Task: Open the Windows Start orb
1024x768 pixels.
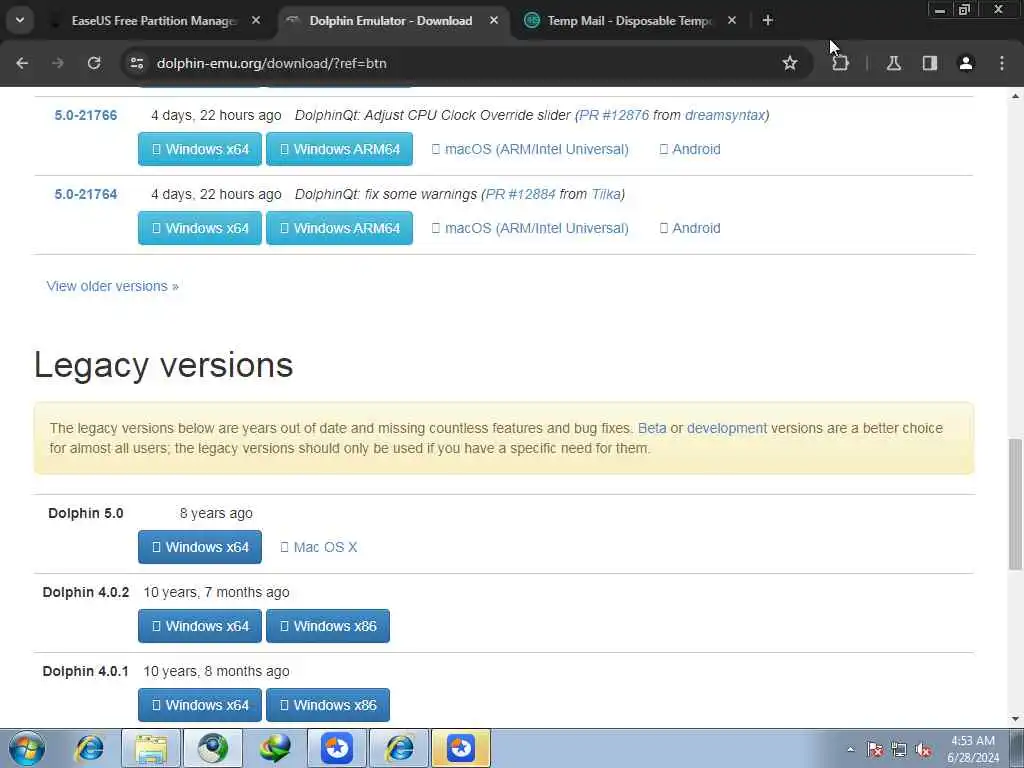Action: click(27, 748)
